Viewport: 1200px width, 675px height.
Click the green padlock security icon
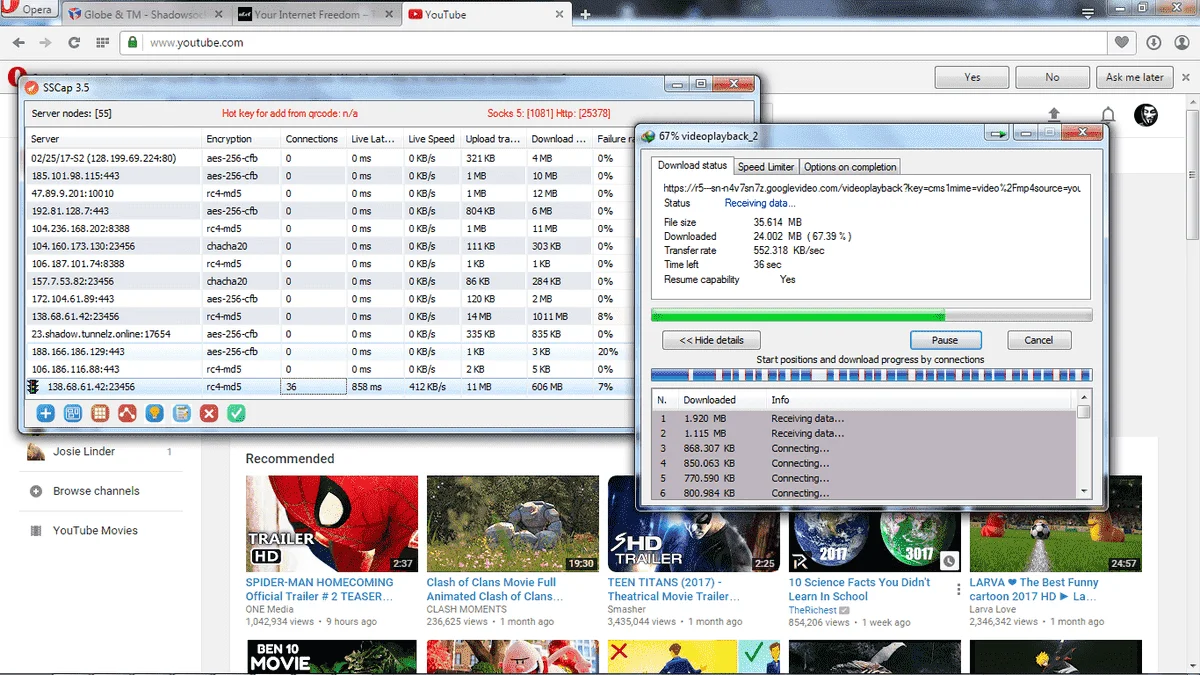tap(133, 43)
